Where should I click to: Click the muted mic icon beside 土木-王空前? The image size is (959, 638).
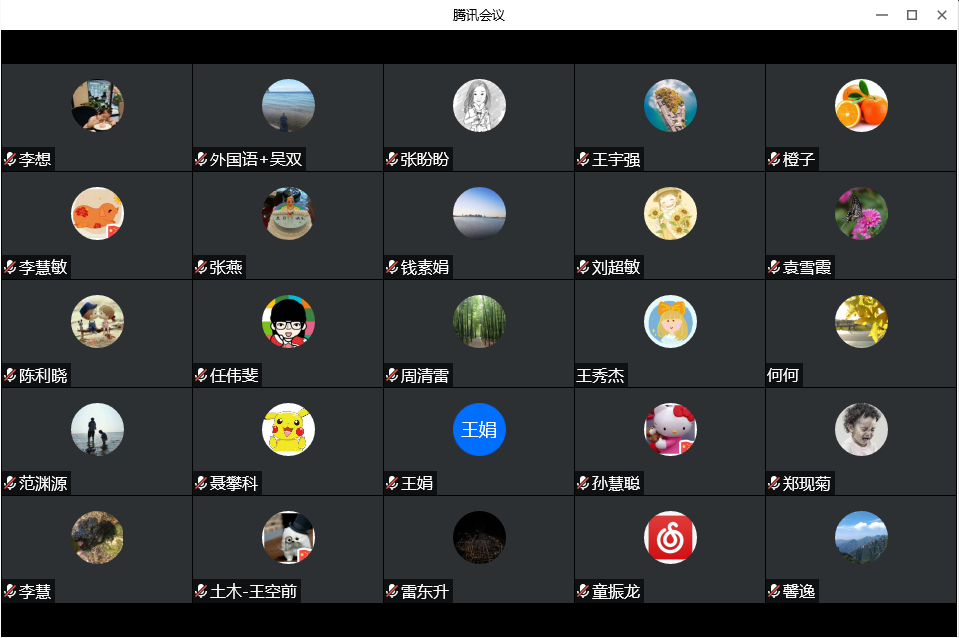pyautogui.click(x=201, y=591)
